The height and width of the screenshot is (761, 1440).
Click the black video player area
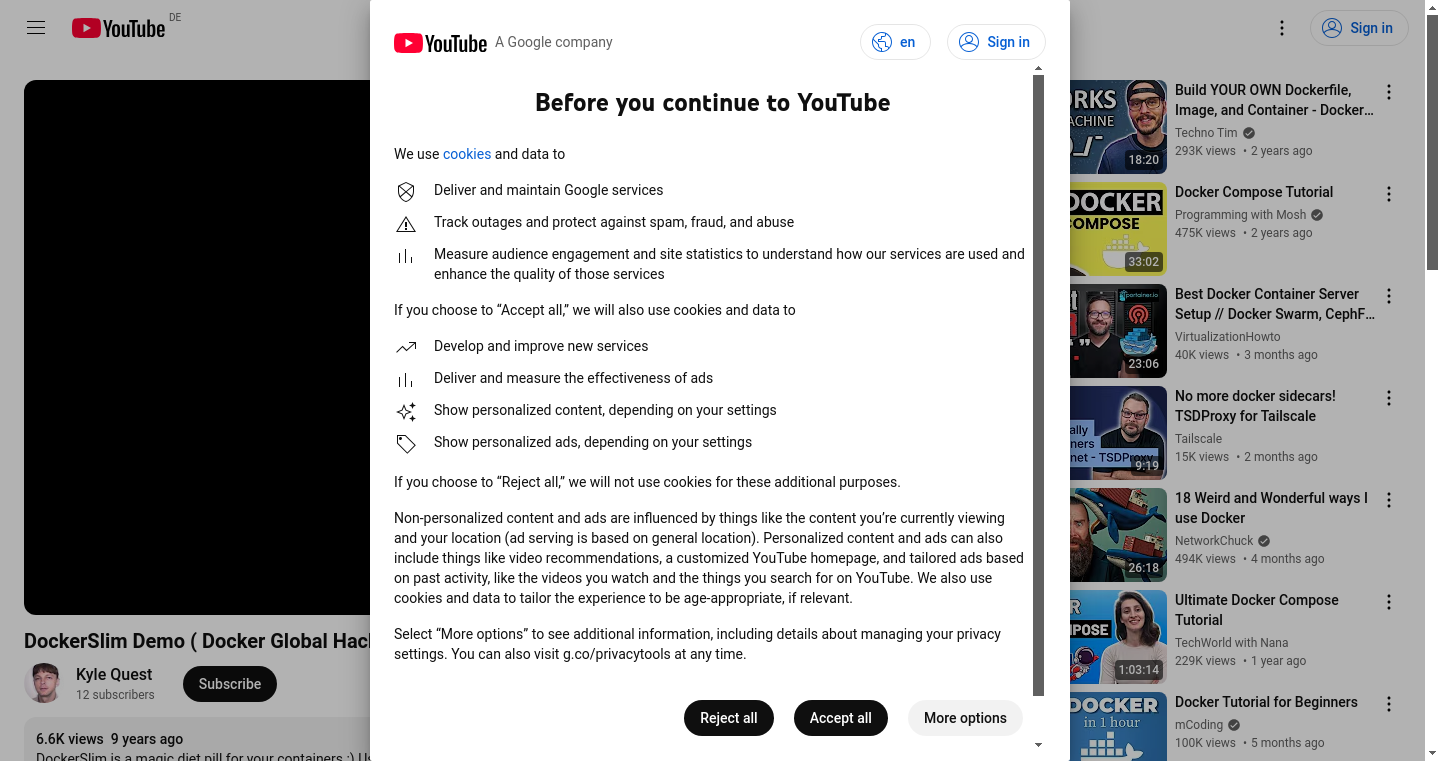(197, 347)
